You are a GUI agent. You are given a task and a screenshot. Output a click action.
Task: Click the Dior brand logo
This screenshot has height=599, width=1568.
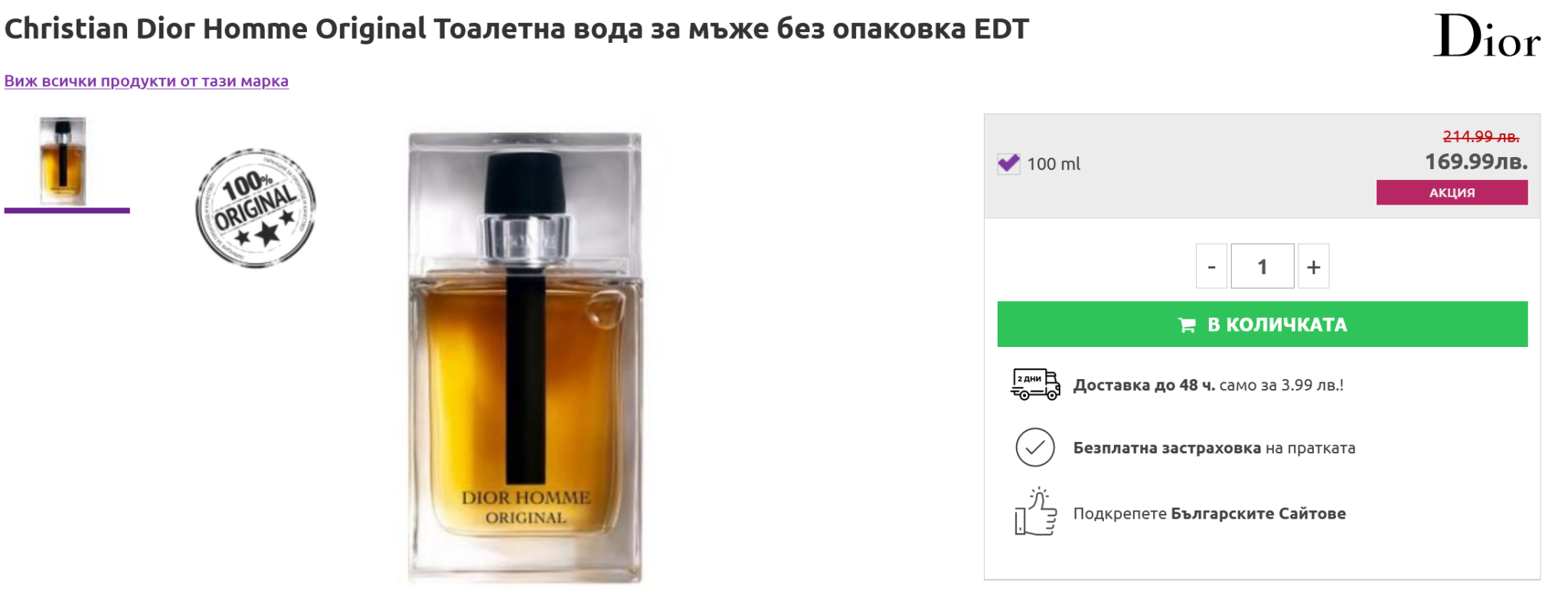click(x=1486, y=36)
